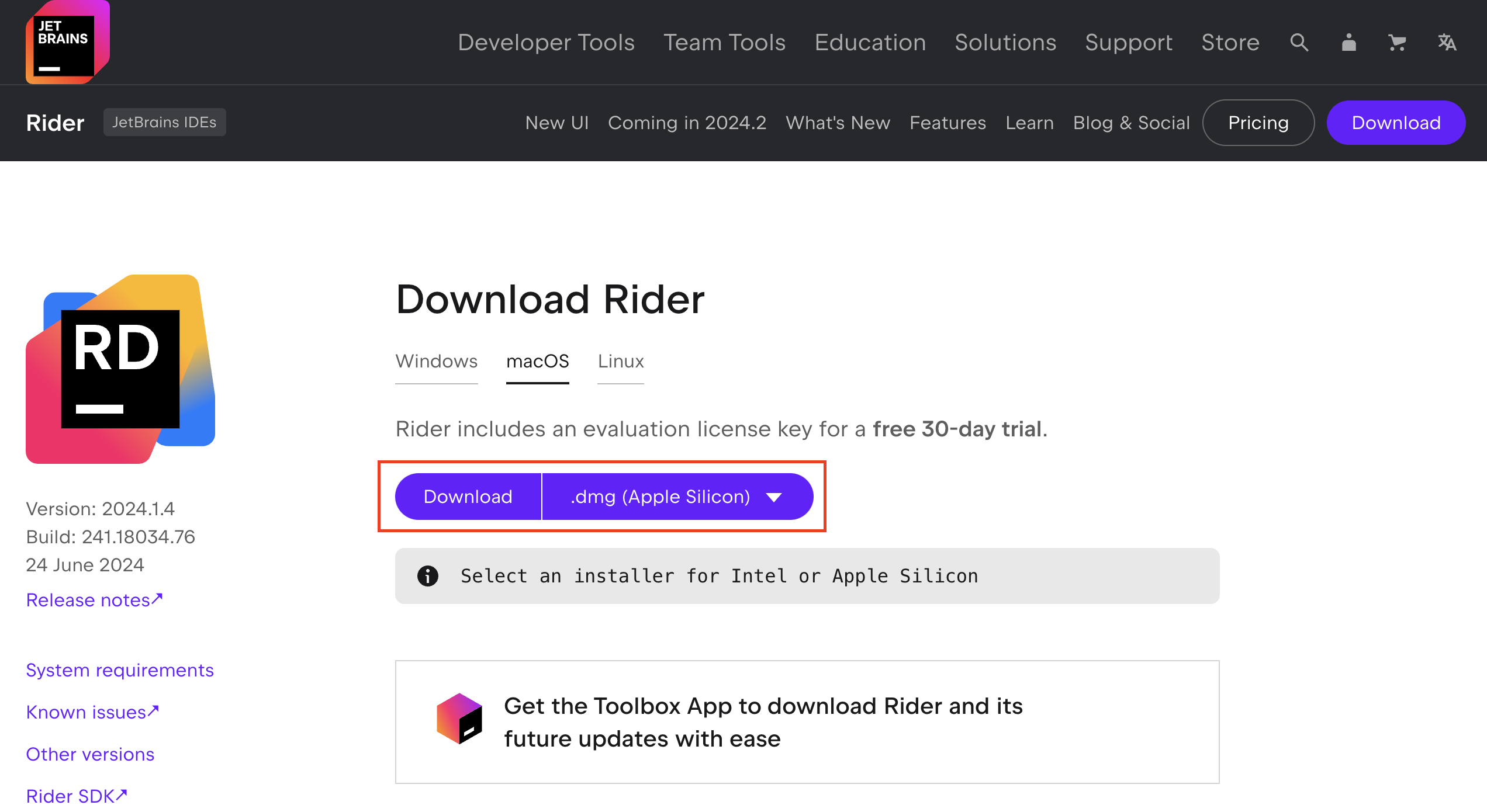Image resolution: width=1487 pixels, height=812 pixels.
Task: Open the Education menu
Action: tap(870, 42)
